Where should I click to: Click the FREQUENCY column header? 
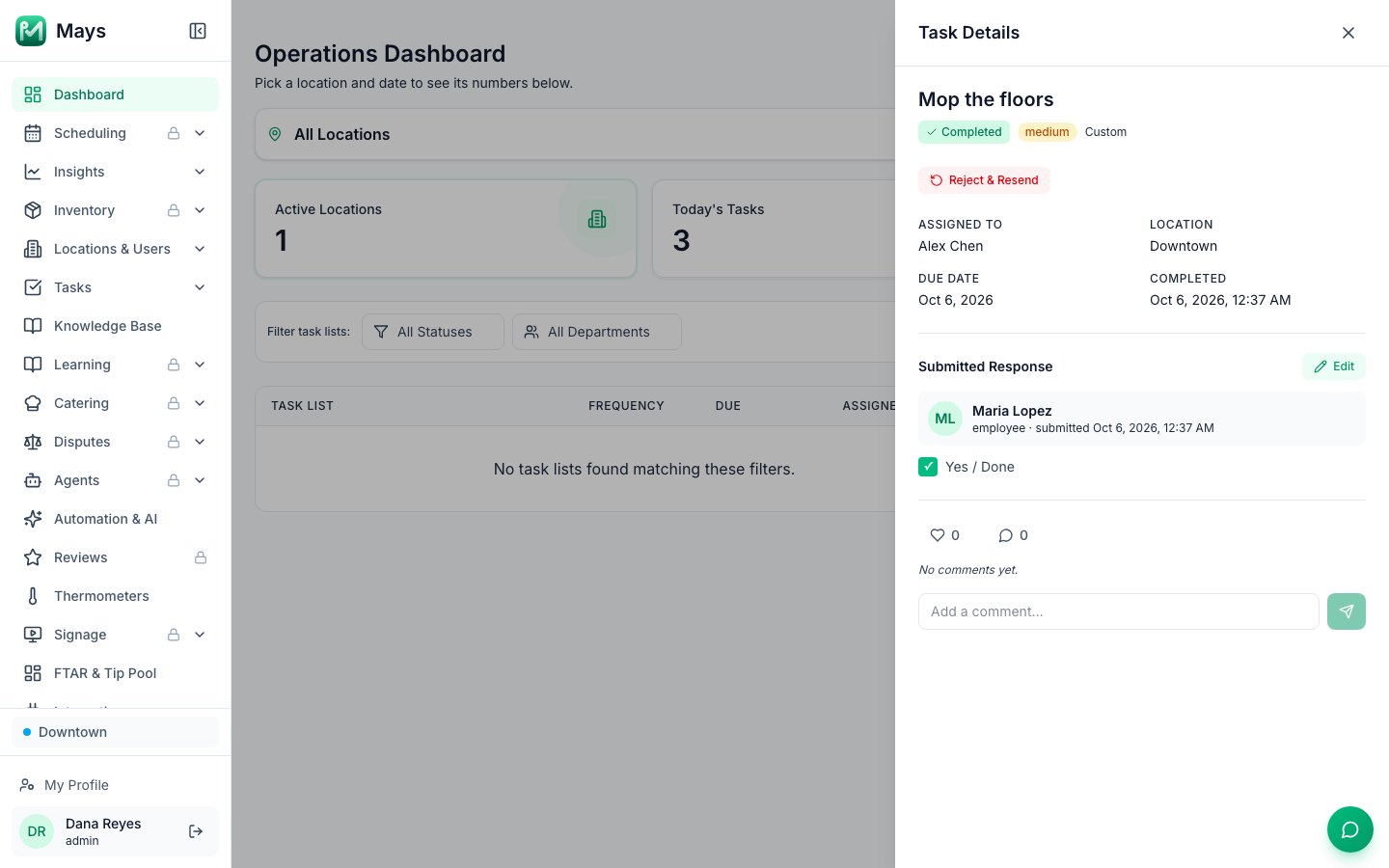click(626, 406)
